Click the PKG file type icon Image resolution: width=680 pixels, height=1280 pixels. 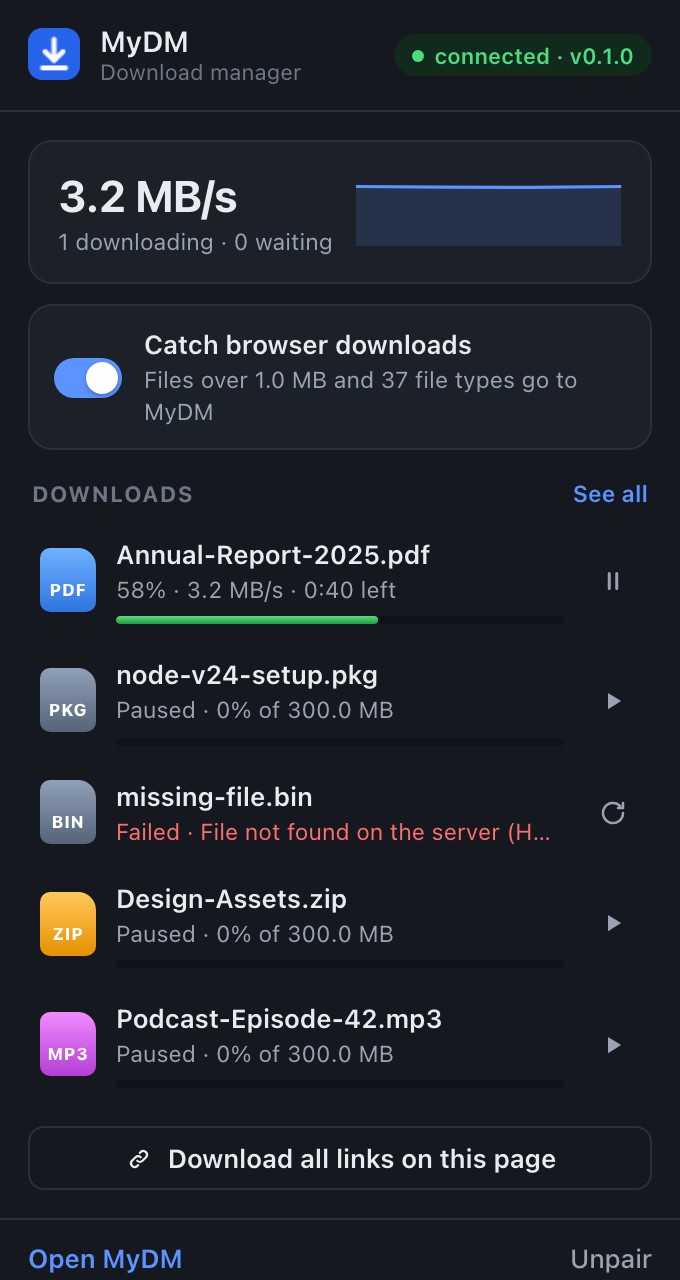[x=68, y=700]
